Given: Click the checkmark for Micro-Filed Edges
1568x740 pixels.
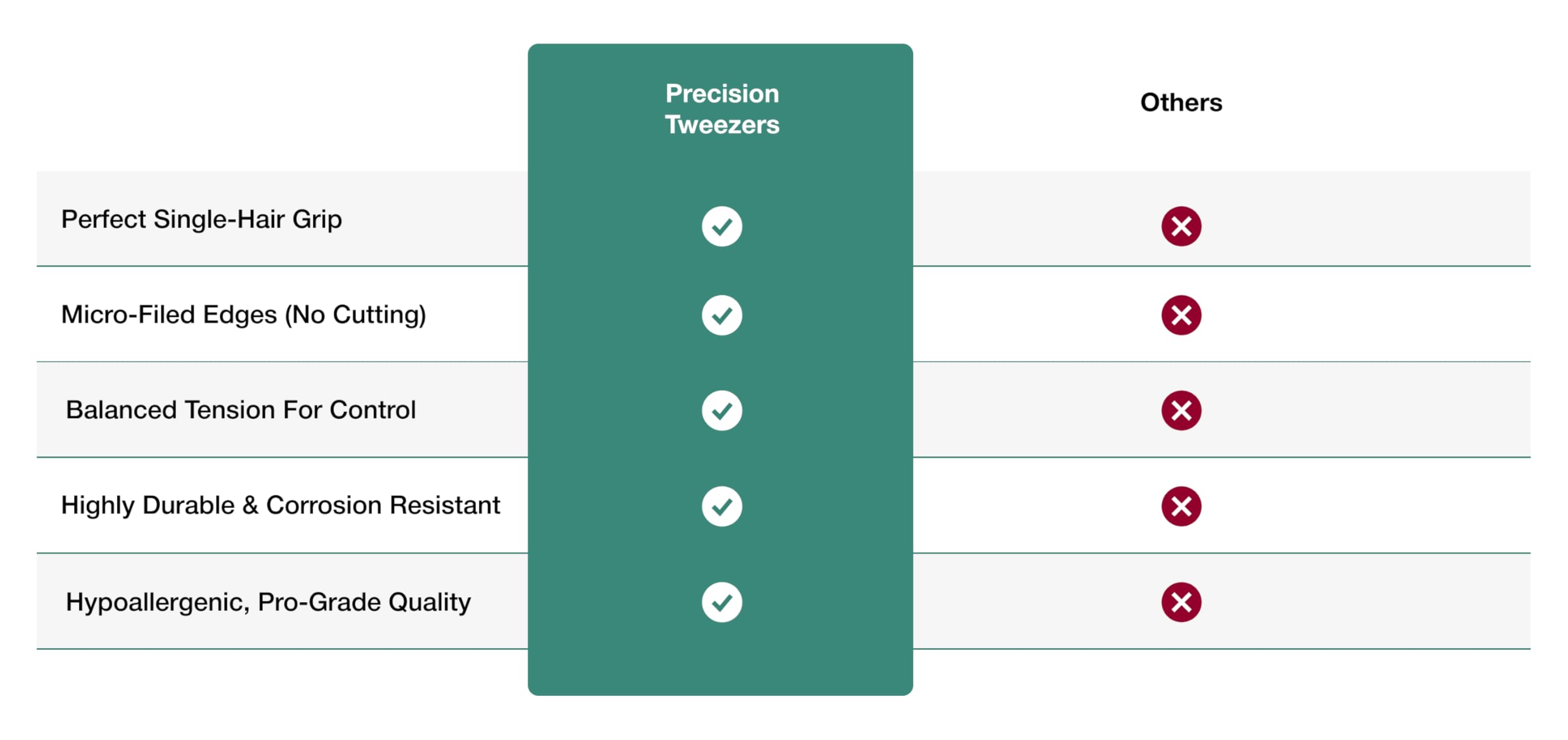Looking at the screenshot, I should 722,315.
